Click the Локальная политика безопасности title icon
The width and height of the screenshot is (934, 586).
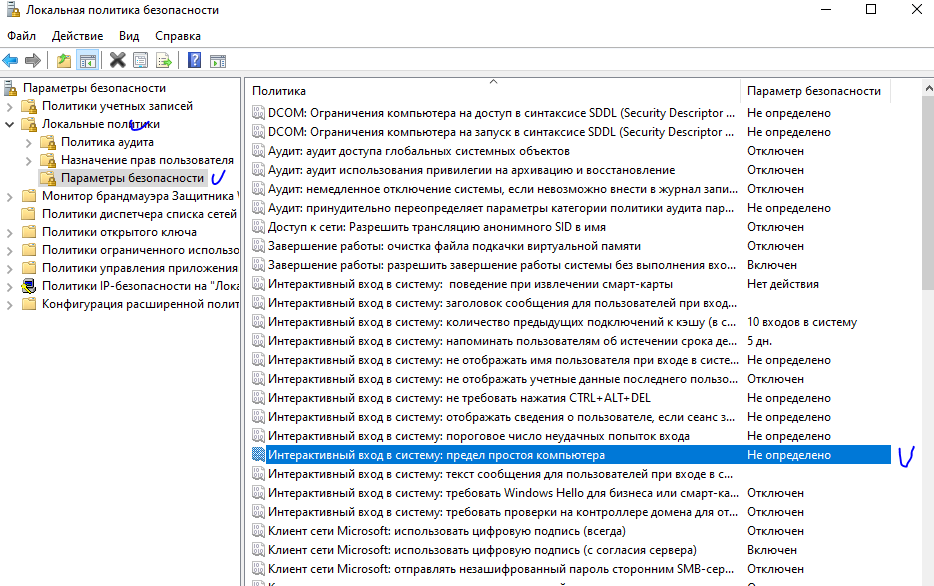click(x=13, y=10)
